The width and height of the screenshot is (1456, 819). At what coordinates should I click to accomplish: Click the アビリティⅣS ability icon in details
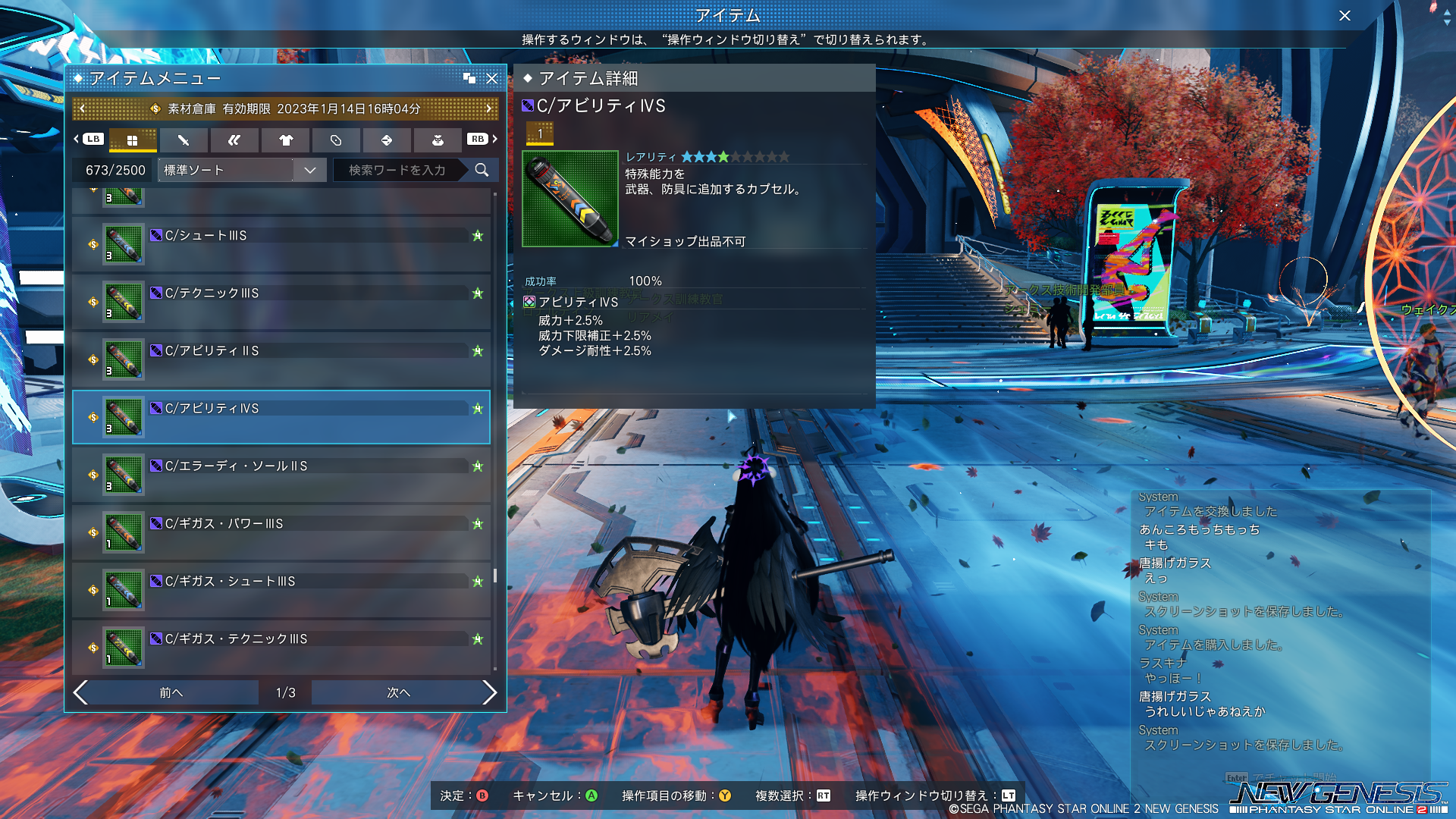529,302
